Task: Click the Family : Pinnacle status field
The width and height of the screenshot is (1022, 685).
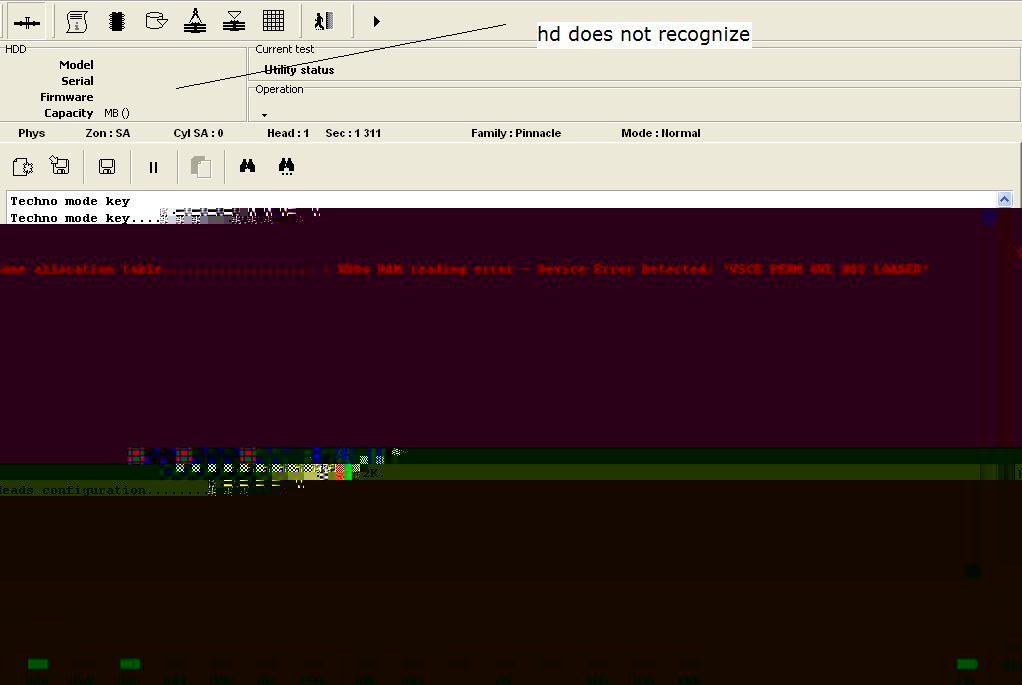Action: coord(516,133)
